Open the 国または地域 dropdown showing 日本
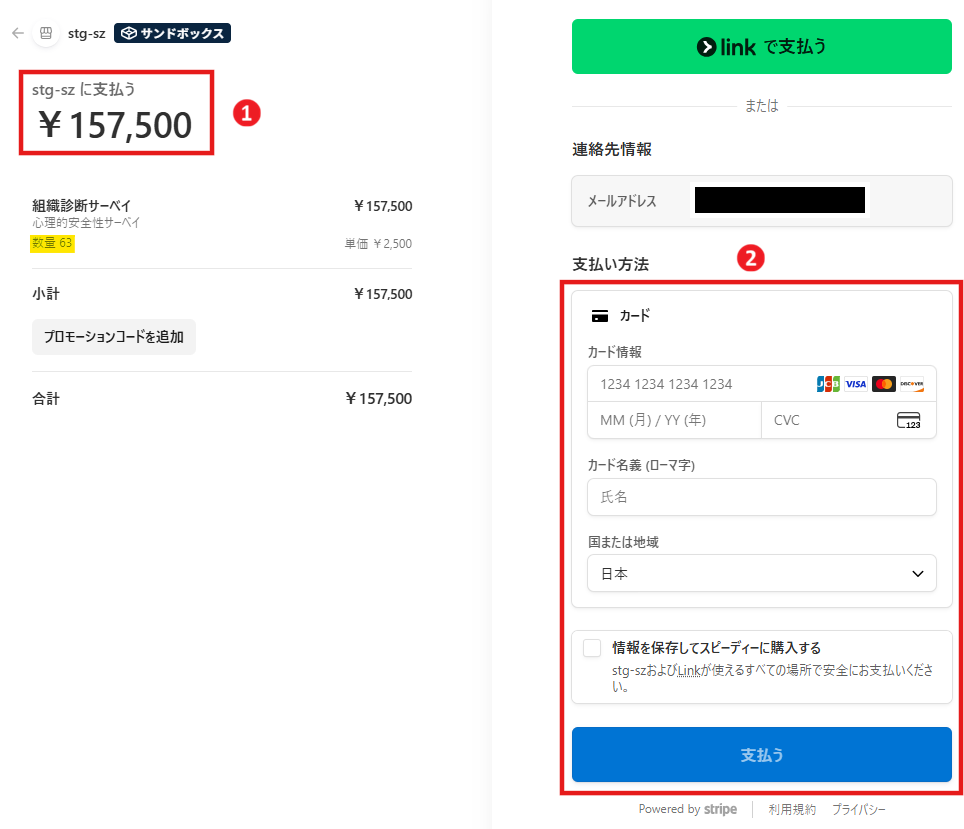 [761, 574]
